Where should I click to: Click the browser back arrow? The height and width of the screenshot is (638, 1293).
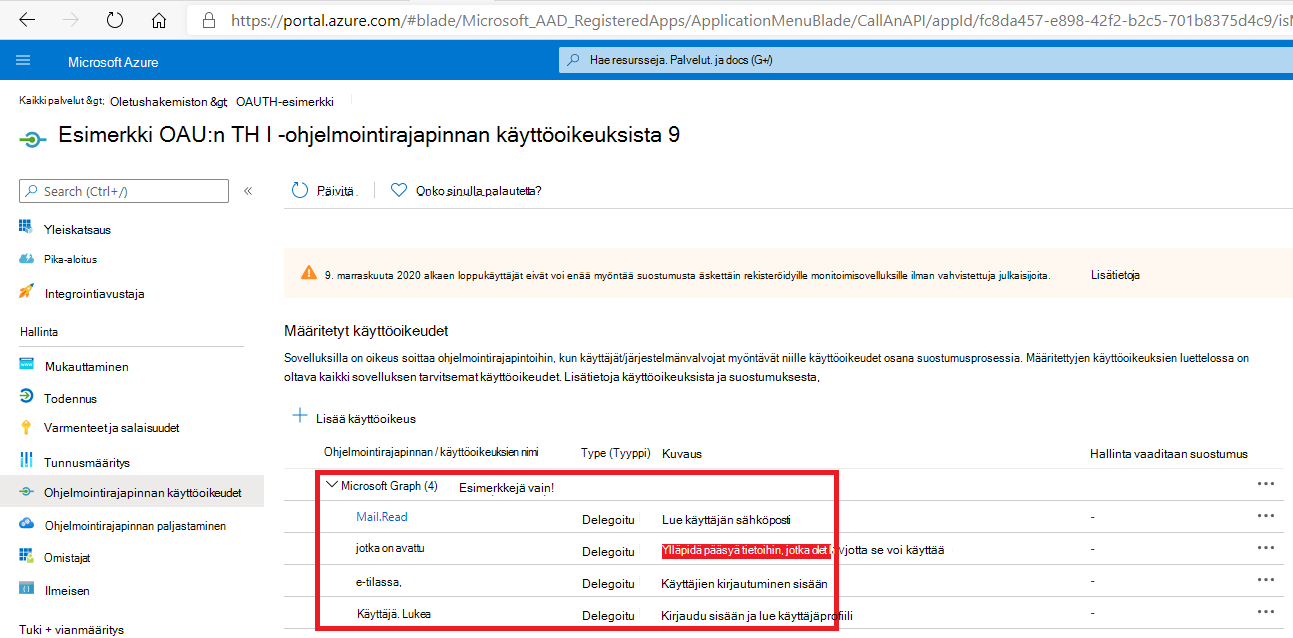tap(27, 20)
